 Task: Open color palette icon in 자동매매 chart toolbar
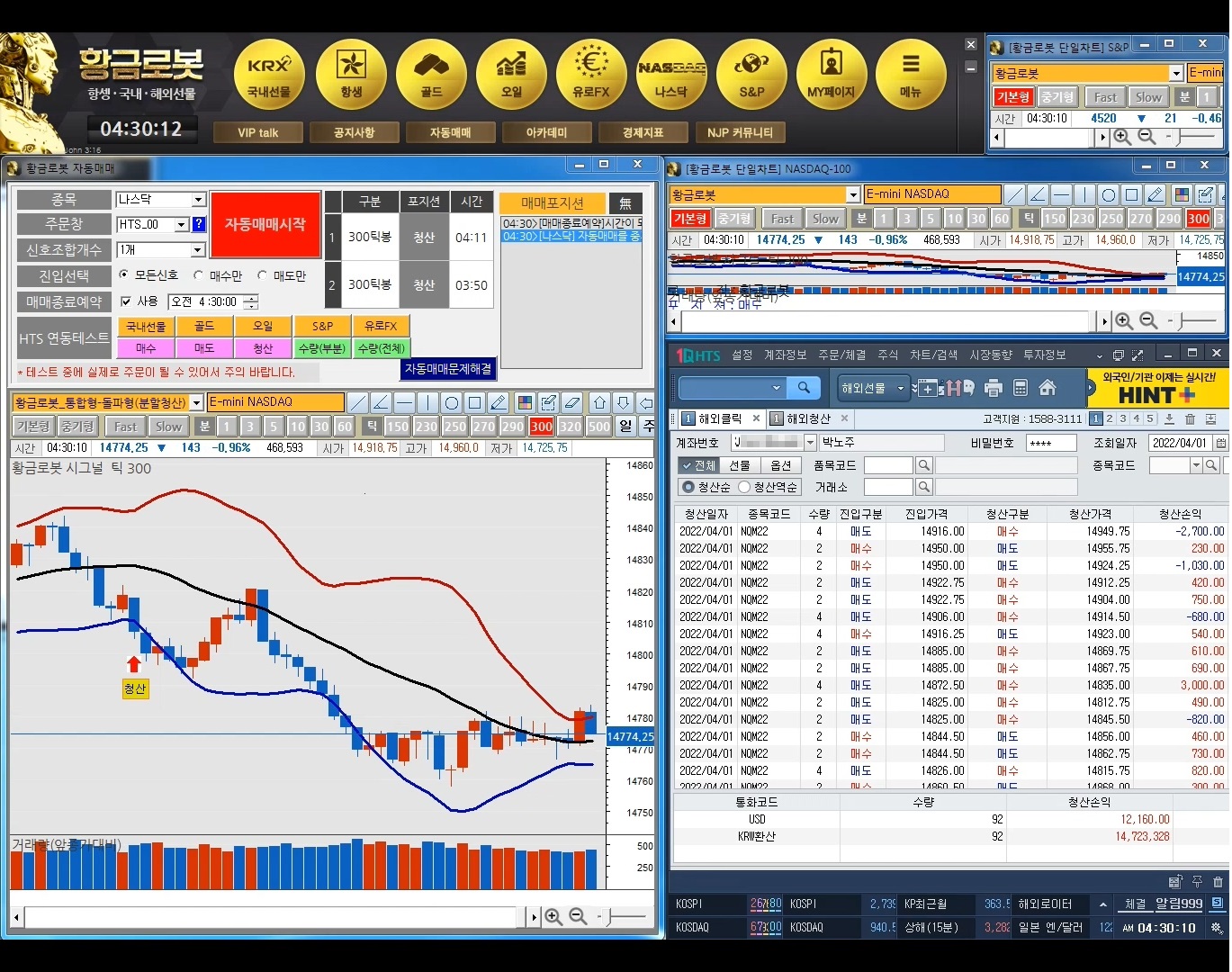pyautogui.click(x=525, y=402)
